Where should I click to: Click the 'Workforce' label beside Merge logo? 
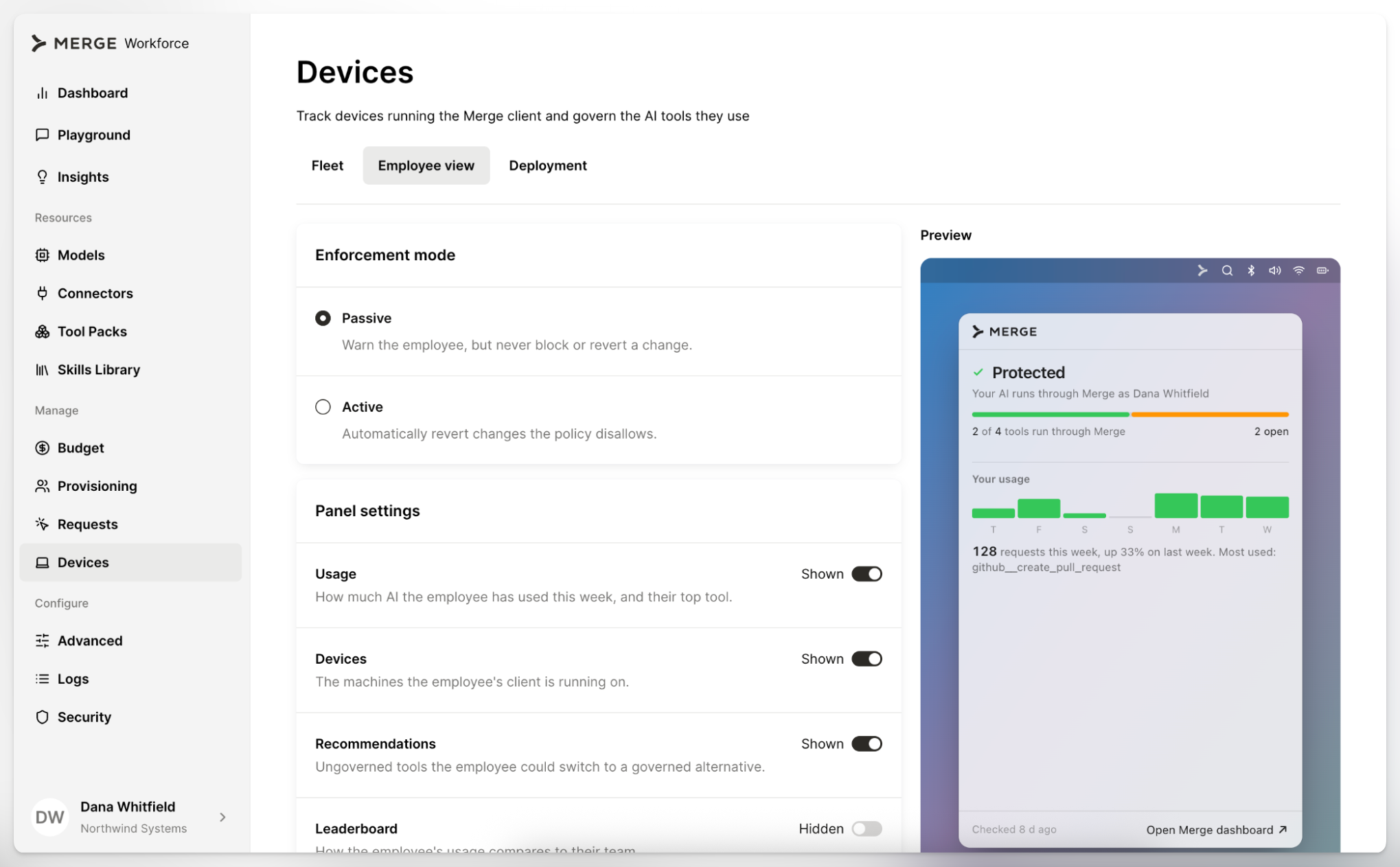pos(157,43)
